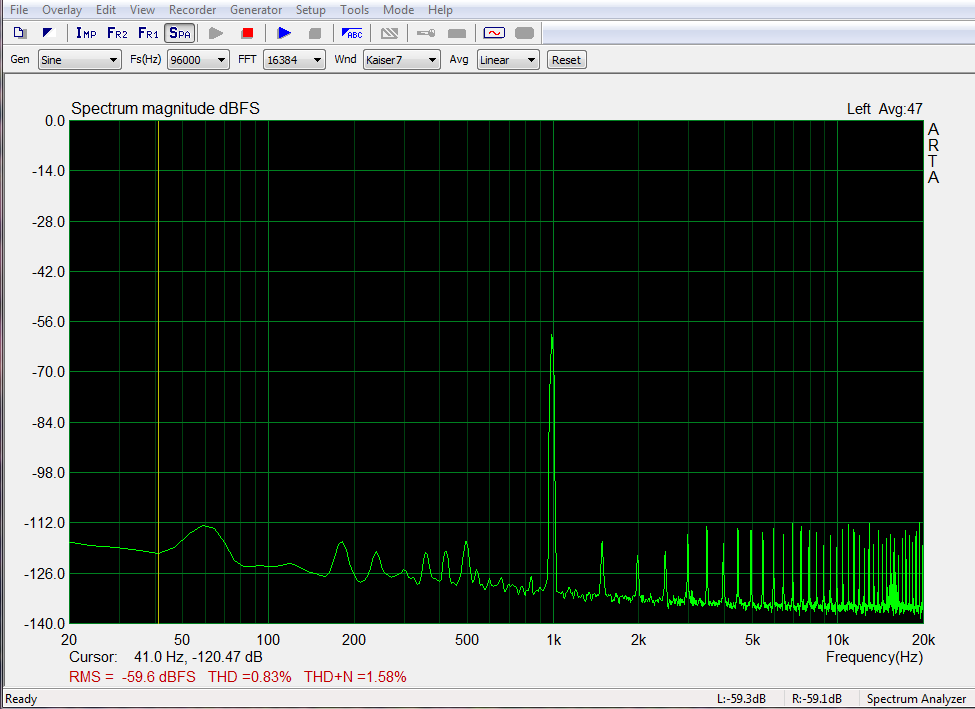
Task: Open the Mode menu
Action: [399, 10]
